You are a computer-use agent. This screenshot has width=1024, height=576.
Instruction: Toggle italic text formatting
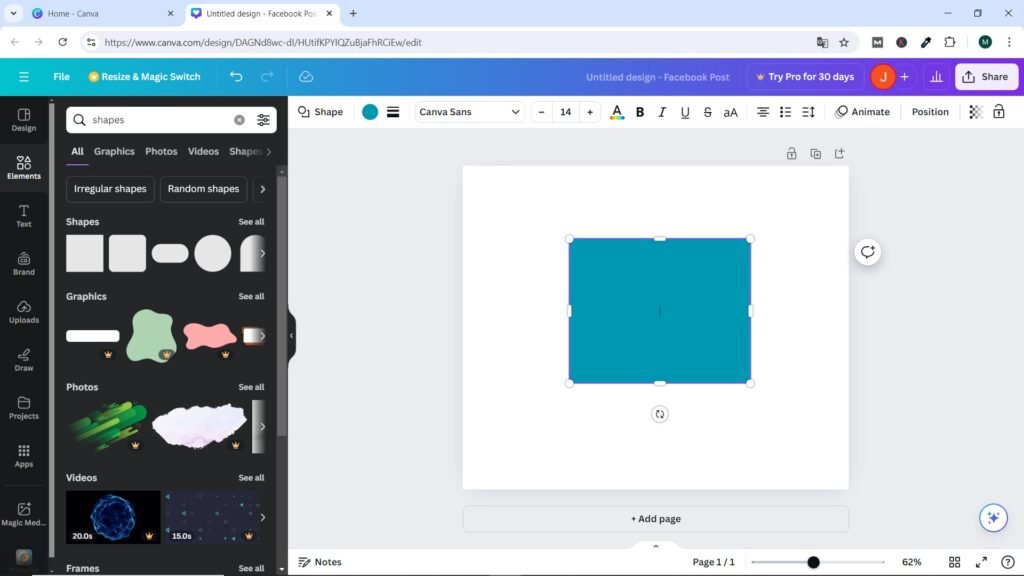tap(662, 112)
